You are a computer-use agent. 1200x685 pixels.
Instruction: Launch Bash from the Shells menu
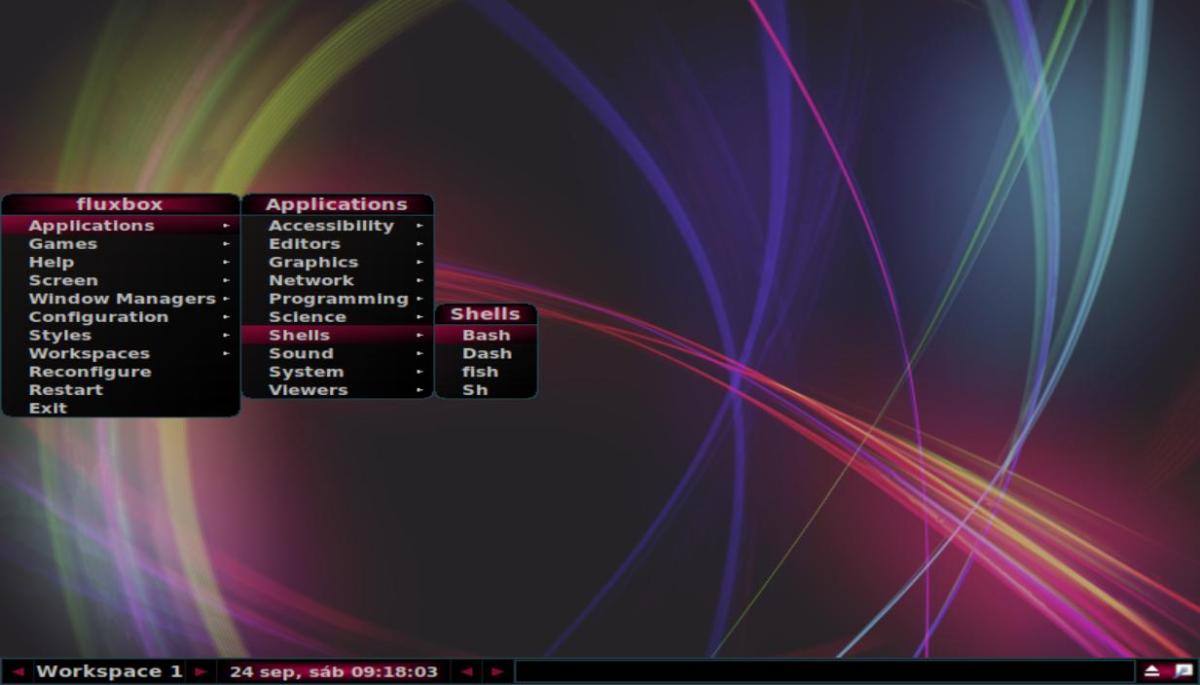(486, 335)
